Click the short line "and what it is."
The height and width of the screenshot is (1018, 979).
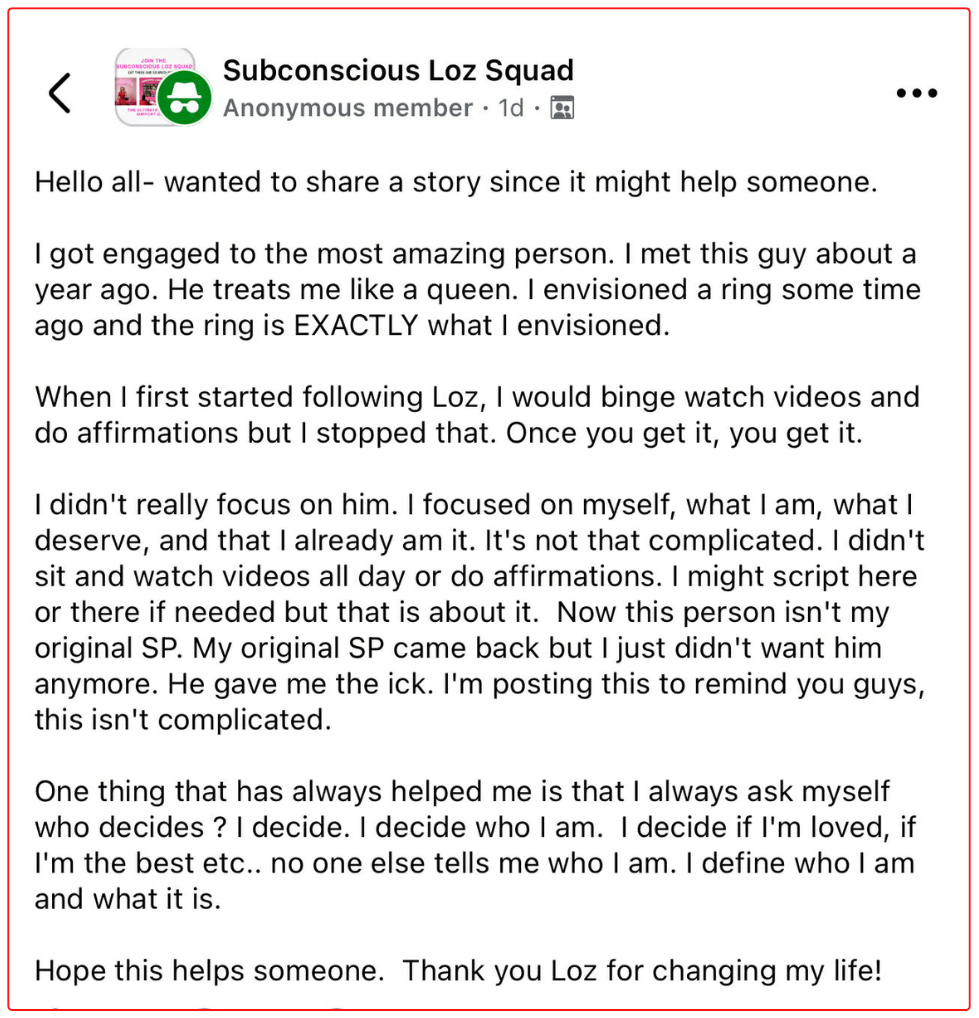pyautogui.click(x=127, y=897)
